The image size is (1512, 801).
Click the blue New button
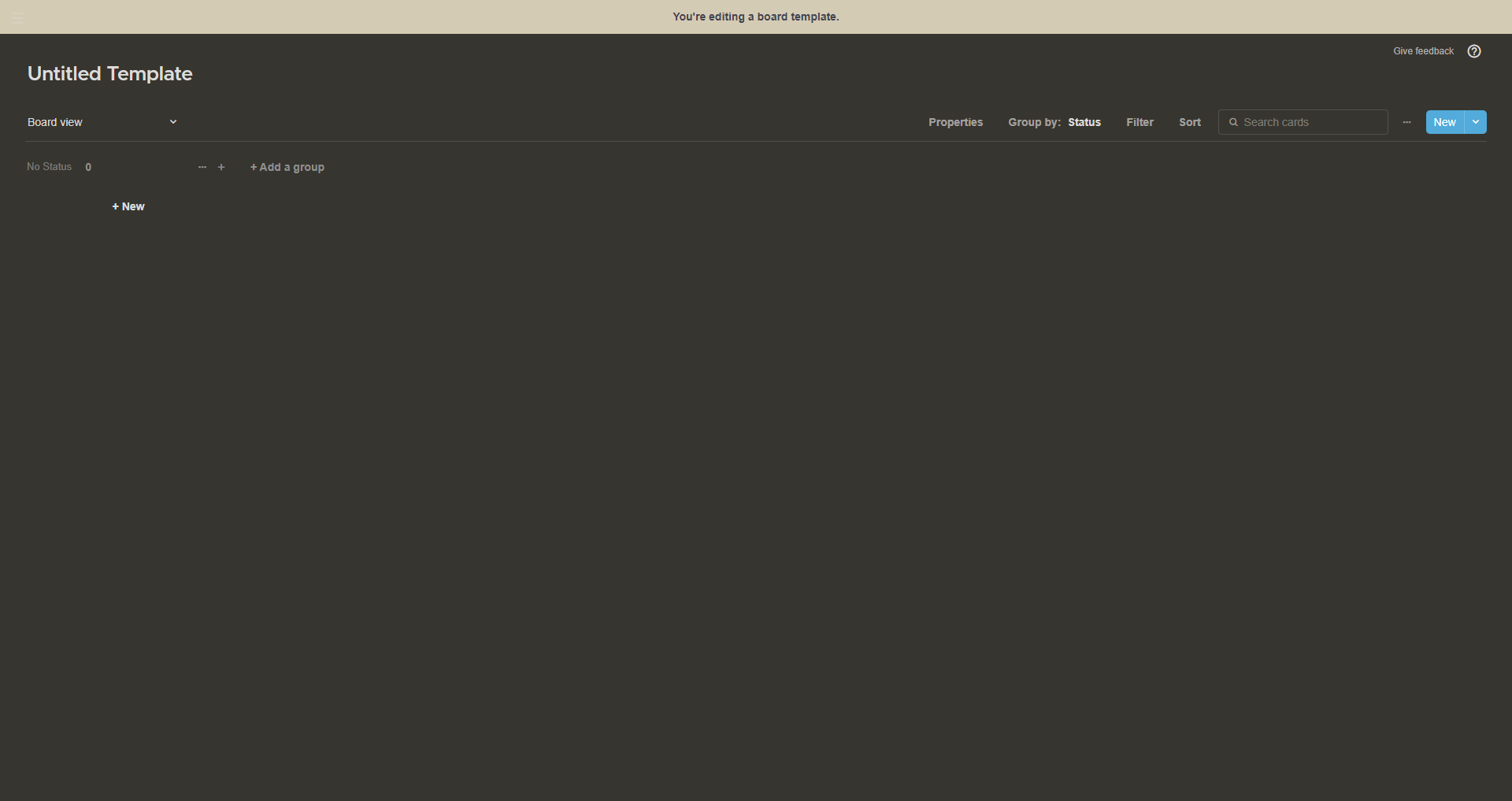click(1444, 122)
